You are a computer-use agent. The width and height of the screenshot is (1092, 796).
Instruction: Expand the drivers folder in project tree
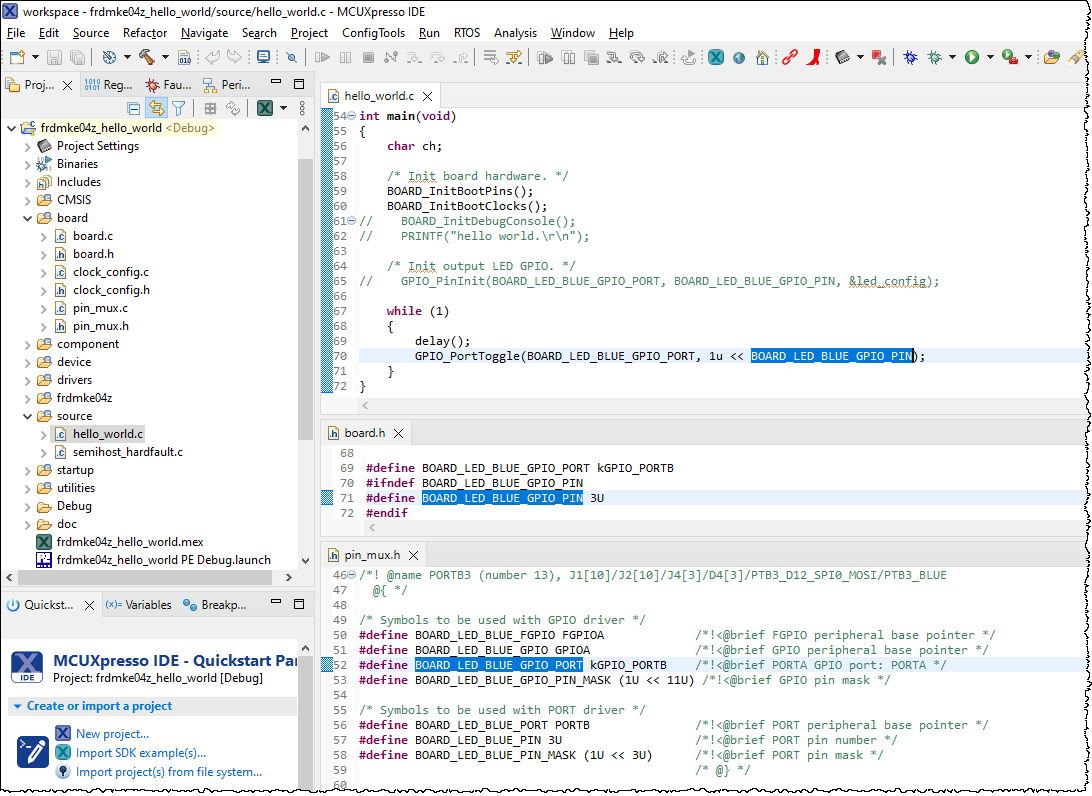(x=27, y=380)
